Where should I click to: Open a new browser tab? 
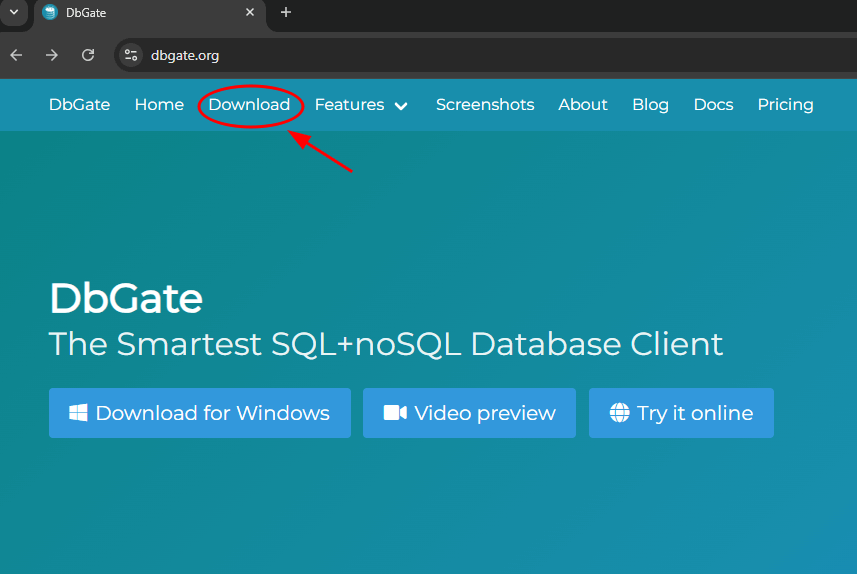[286, 12]
